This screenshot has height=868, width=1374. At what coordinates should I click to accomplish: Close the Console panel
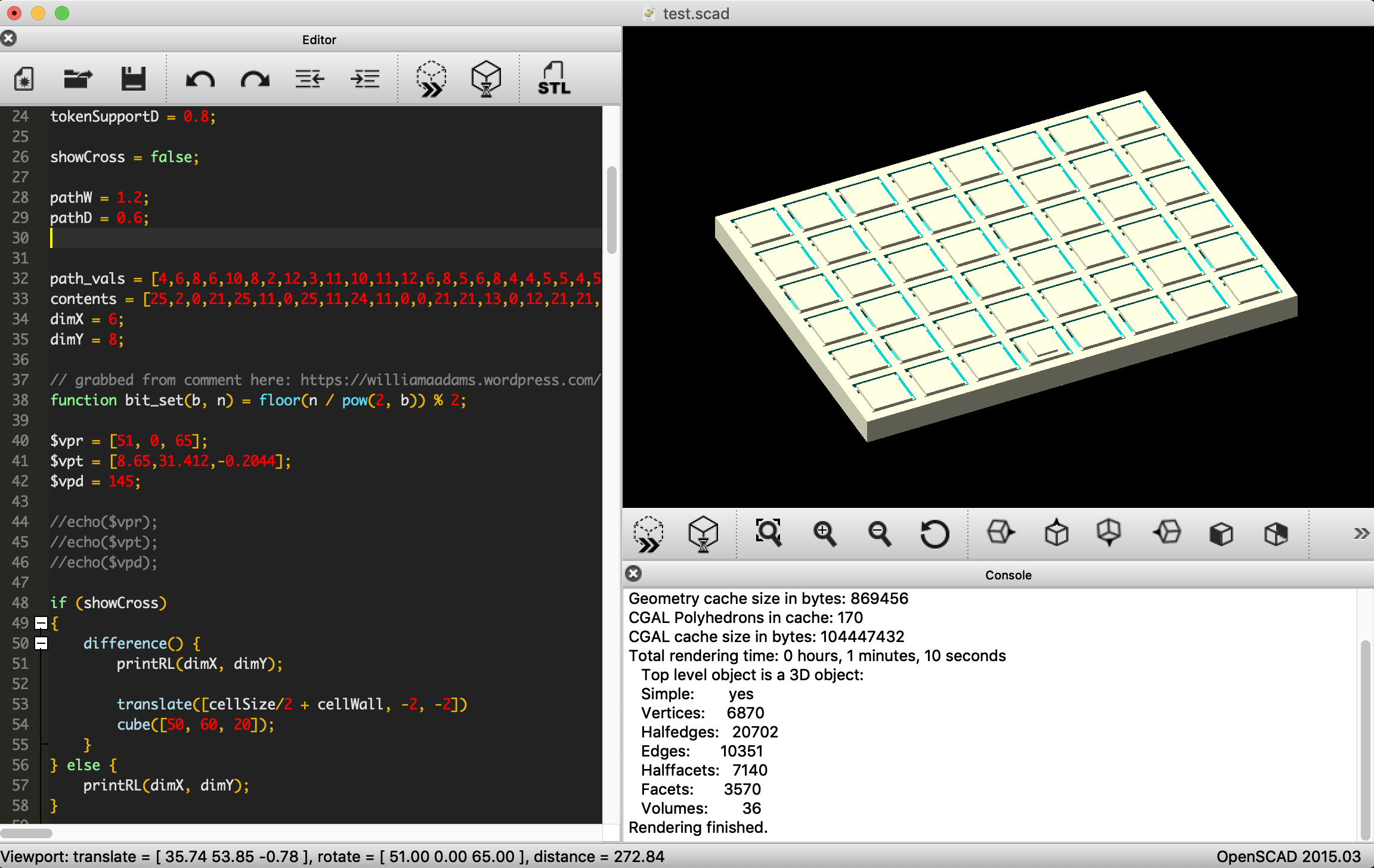[x=633, y=573]
